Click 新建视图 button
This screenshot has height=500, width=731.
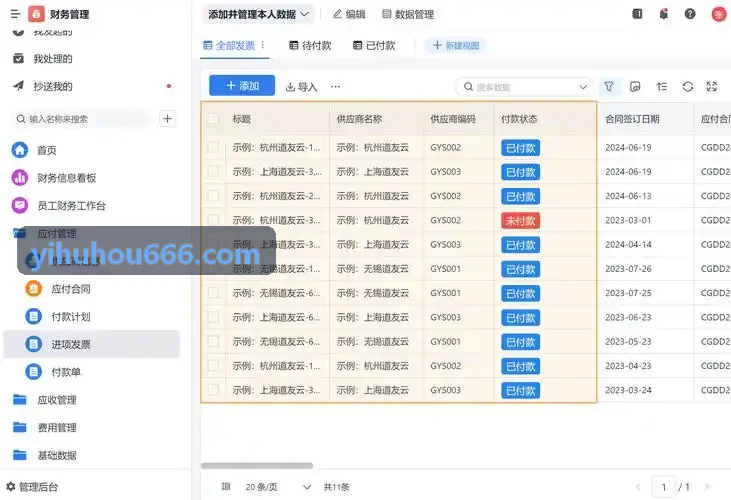pyautogui.click(x=456, y=46)
